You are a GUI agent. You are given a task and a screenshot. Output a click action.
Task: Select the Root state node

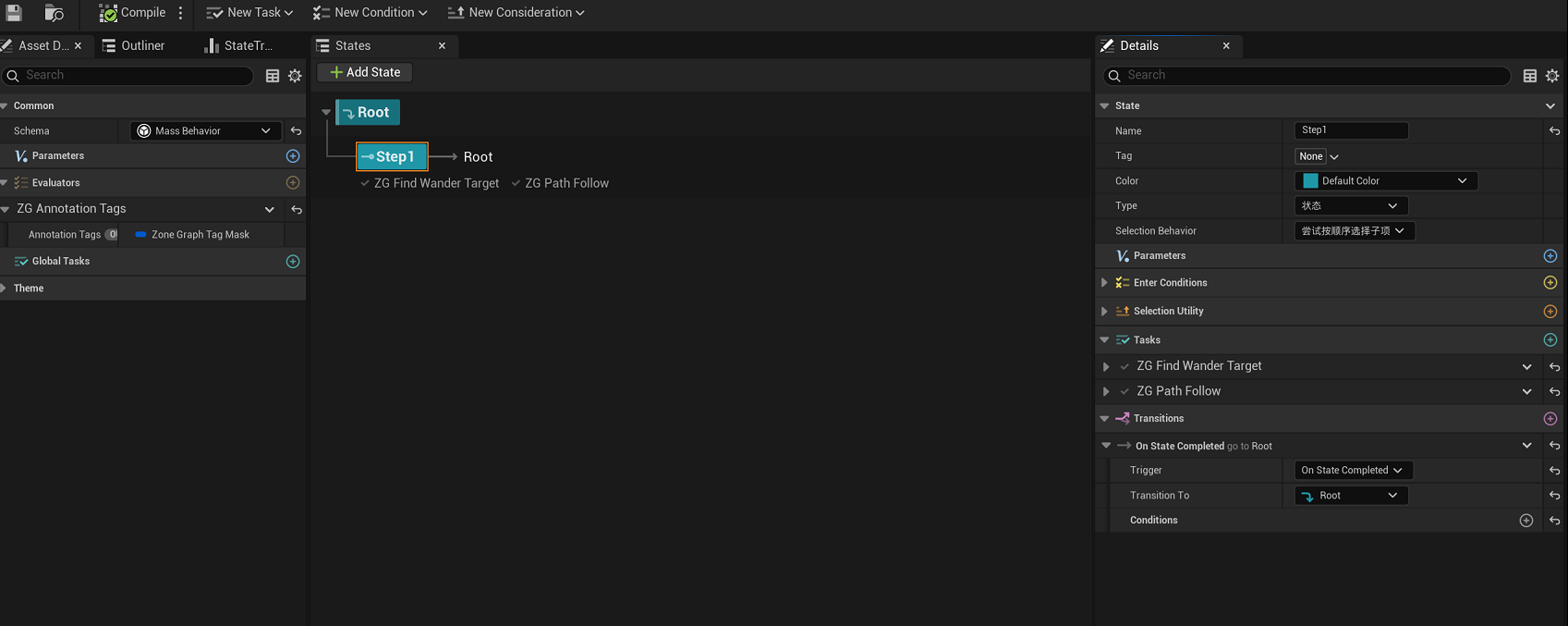tap(368, 112)
